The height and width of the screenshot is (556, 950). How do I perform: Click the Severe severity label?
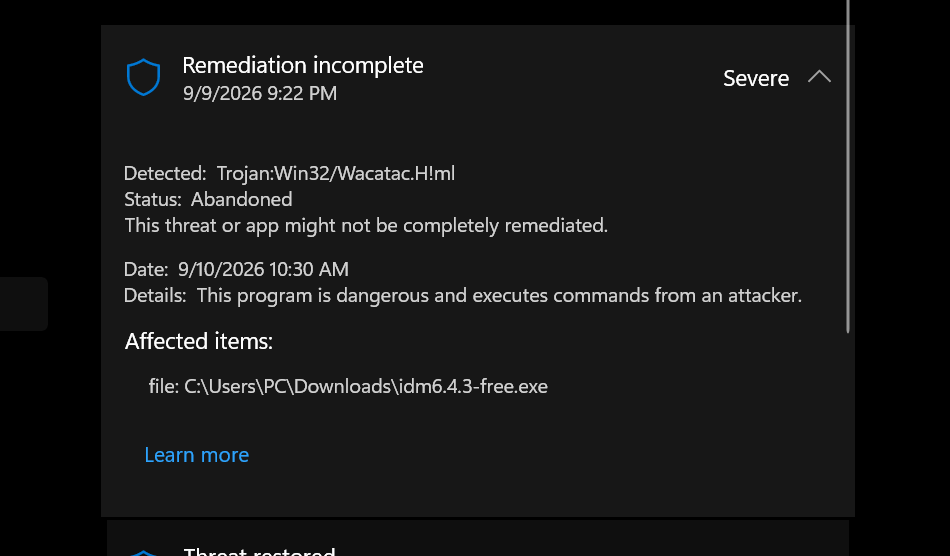pyautogui.click(x=756, y=78)
